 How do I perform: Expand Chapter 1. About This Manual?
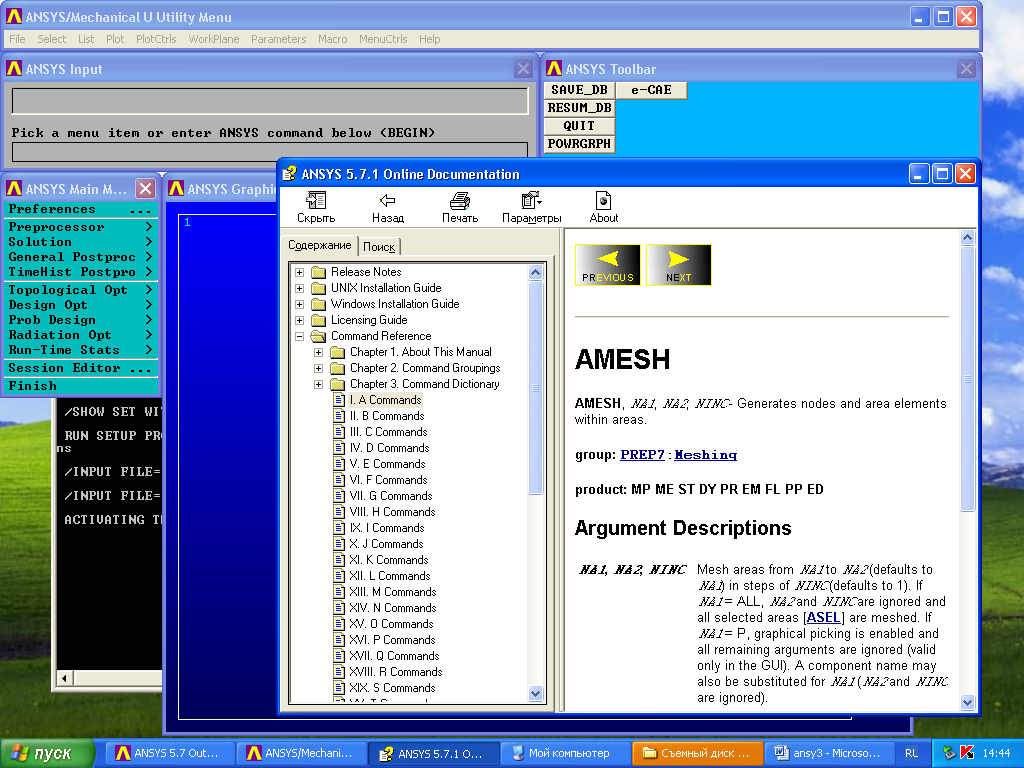coord(319,352)
